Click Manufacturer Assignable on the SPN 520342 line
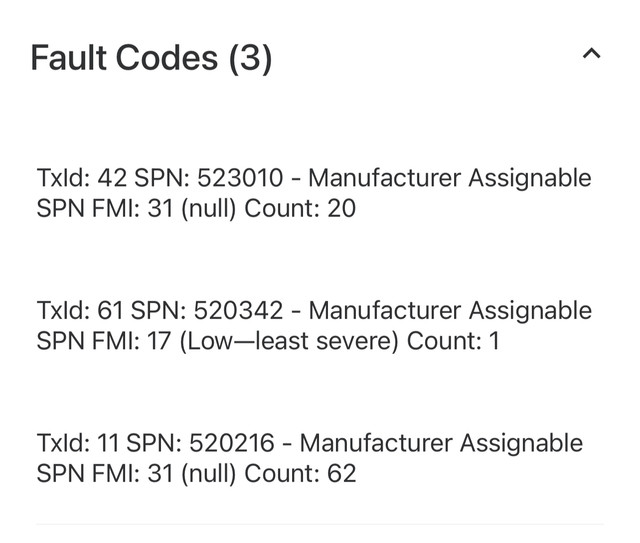 point(449,311)
